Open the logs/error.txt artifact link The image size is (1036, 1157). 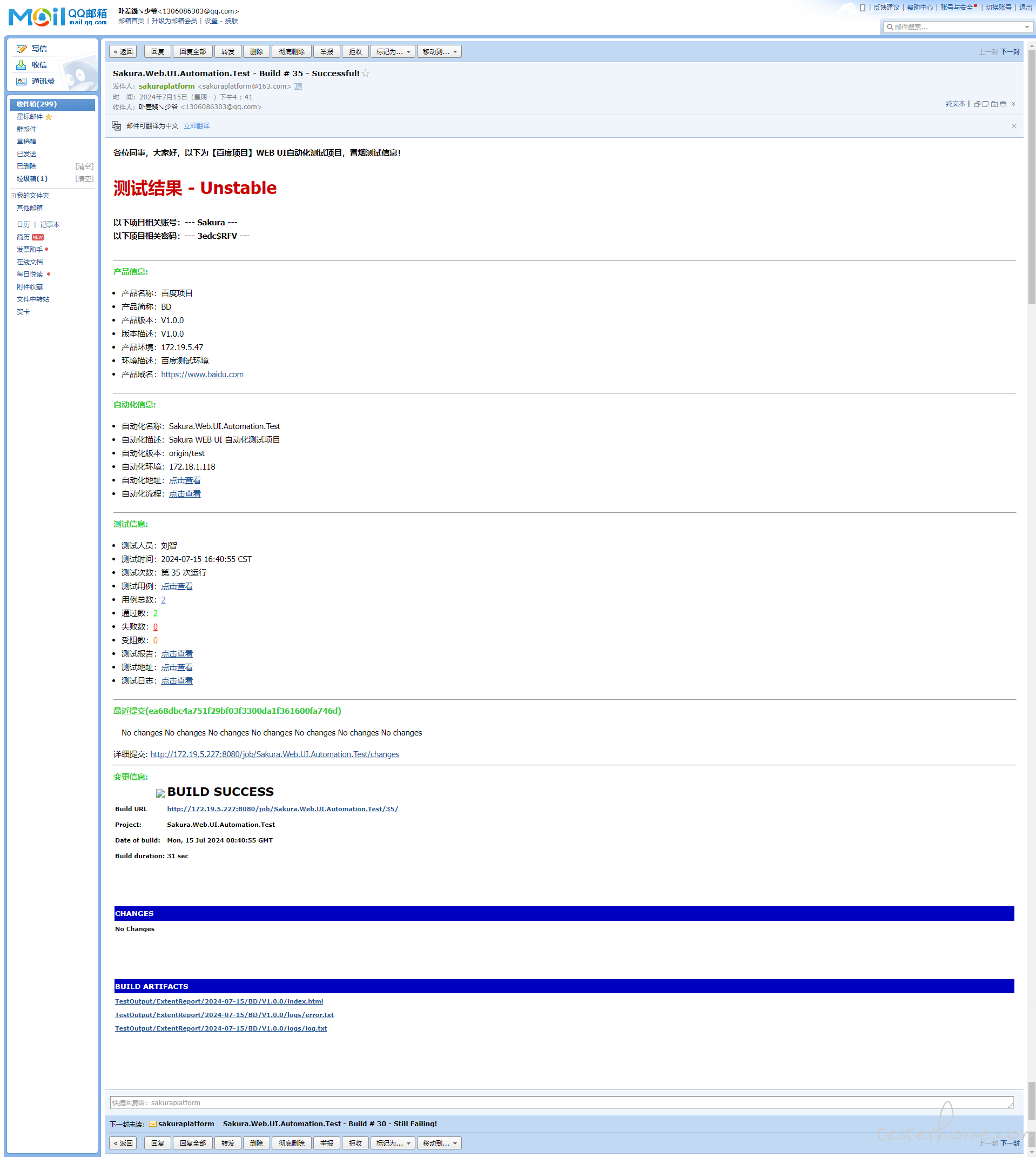coord(224,1015)
